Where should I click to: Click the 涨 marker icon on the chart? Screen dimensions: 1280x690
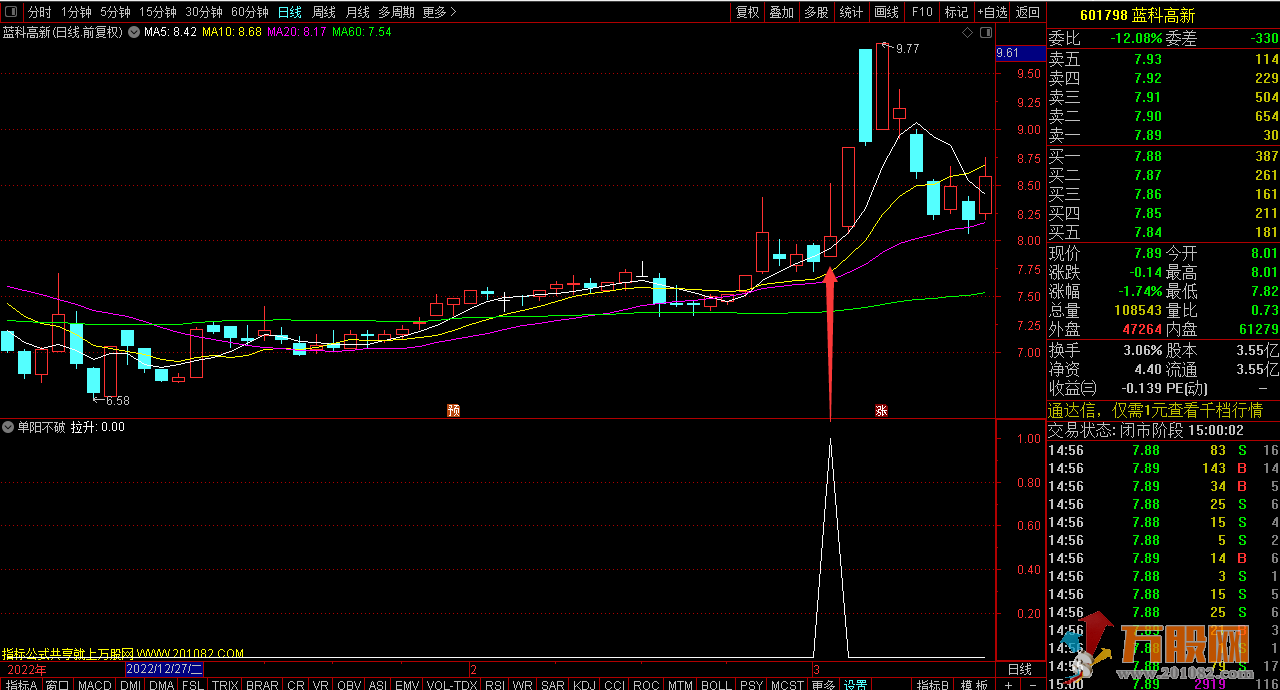[881, 410]
